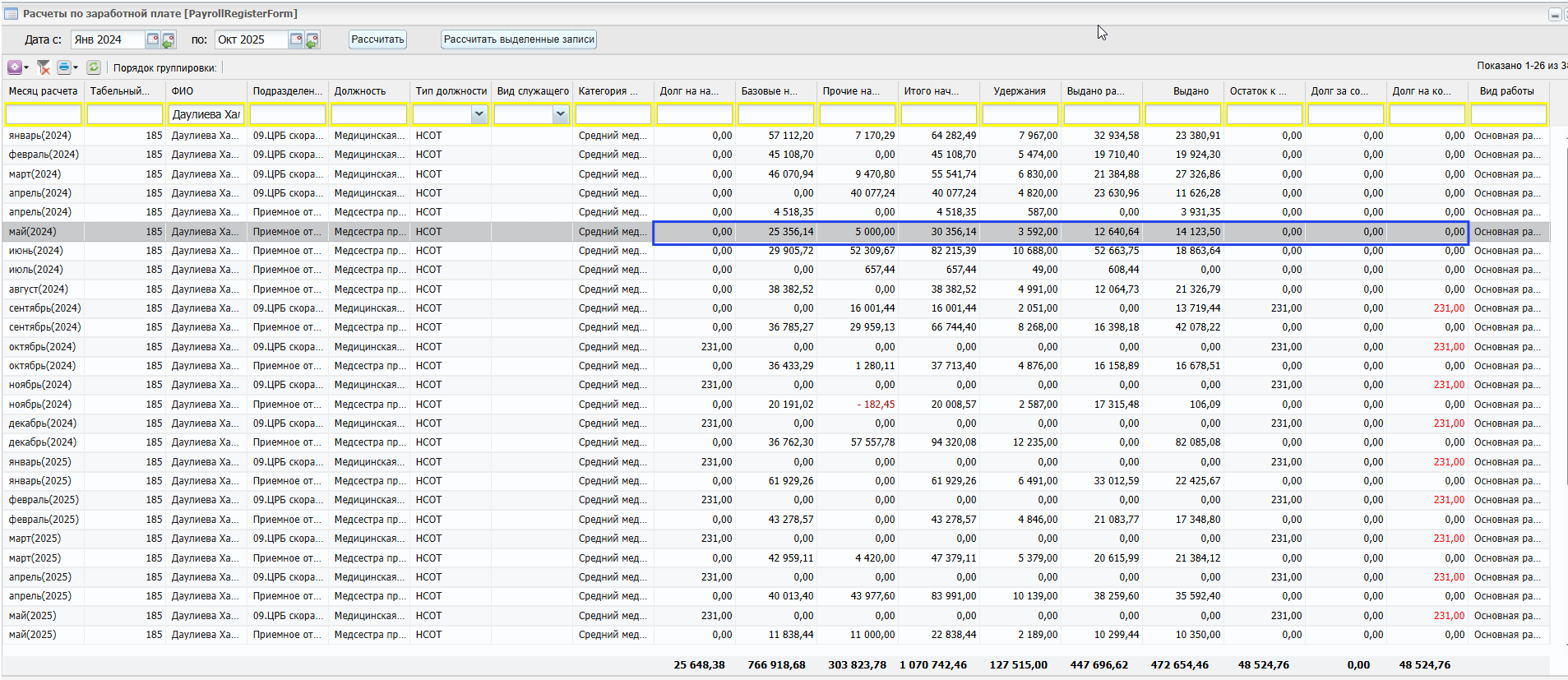Image resolution: width=1568 pixels, height=680 pixels.
Task: Open the print options dropdown arrow
Action: coord(76,67)
